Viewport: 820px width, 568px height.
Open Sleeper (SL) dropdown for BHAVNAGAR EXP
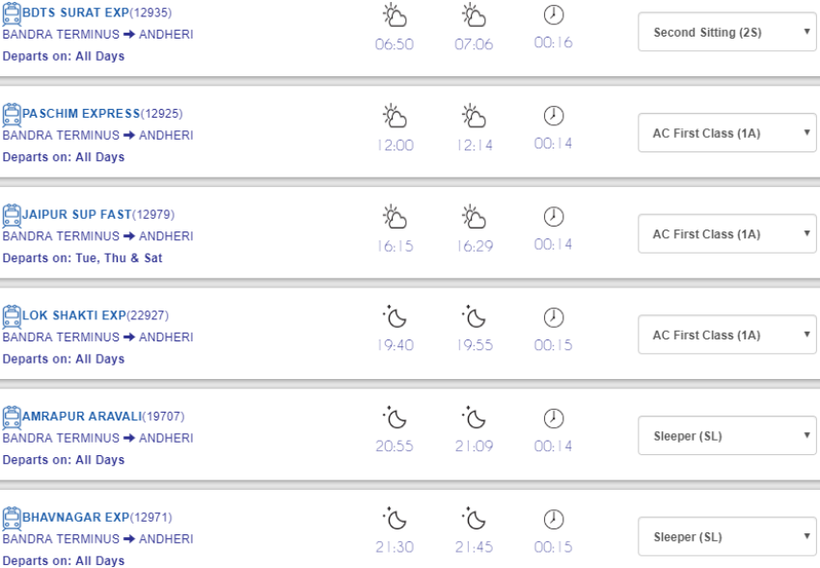click(x=727, y=537)
